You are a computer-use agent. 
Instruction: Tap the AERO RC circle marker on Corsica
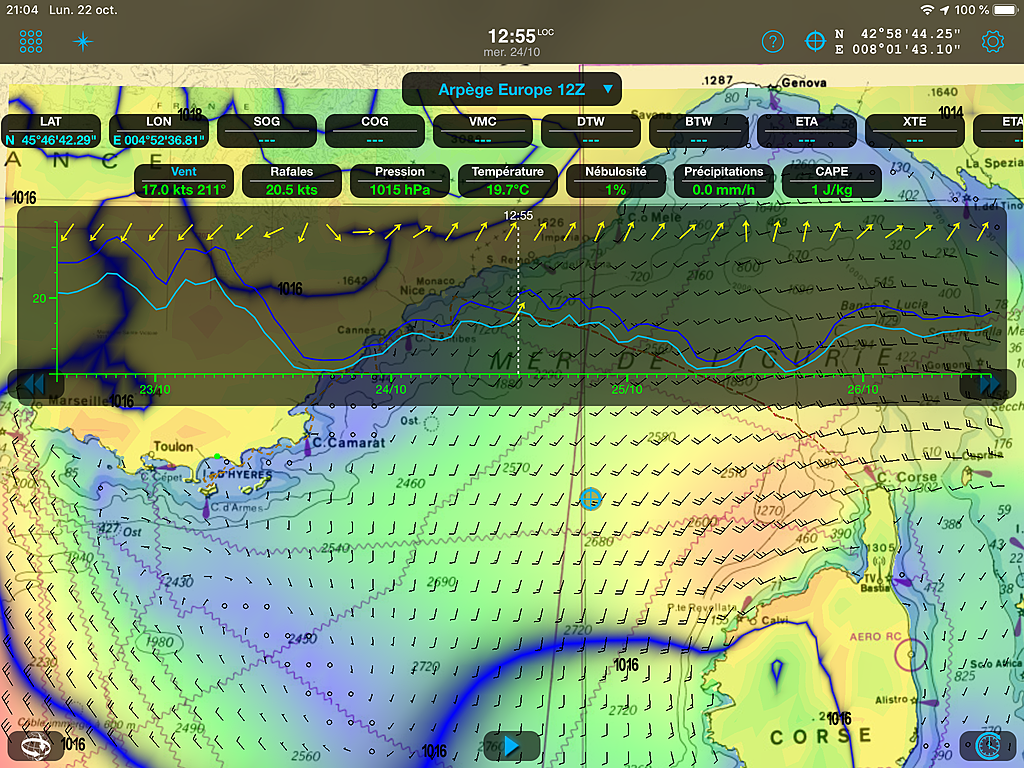[x=910, y=654]
